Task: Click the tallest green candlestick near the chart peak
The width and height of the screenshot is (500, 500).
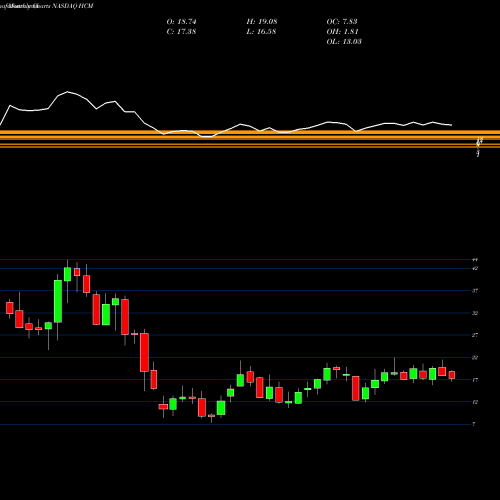Action: click(58, 301)
